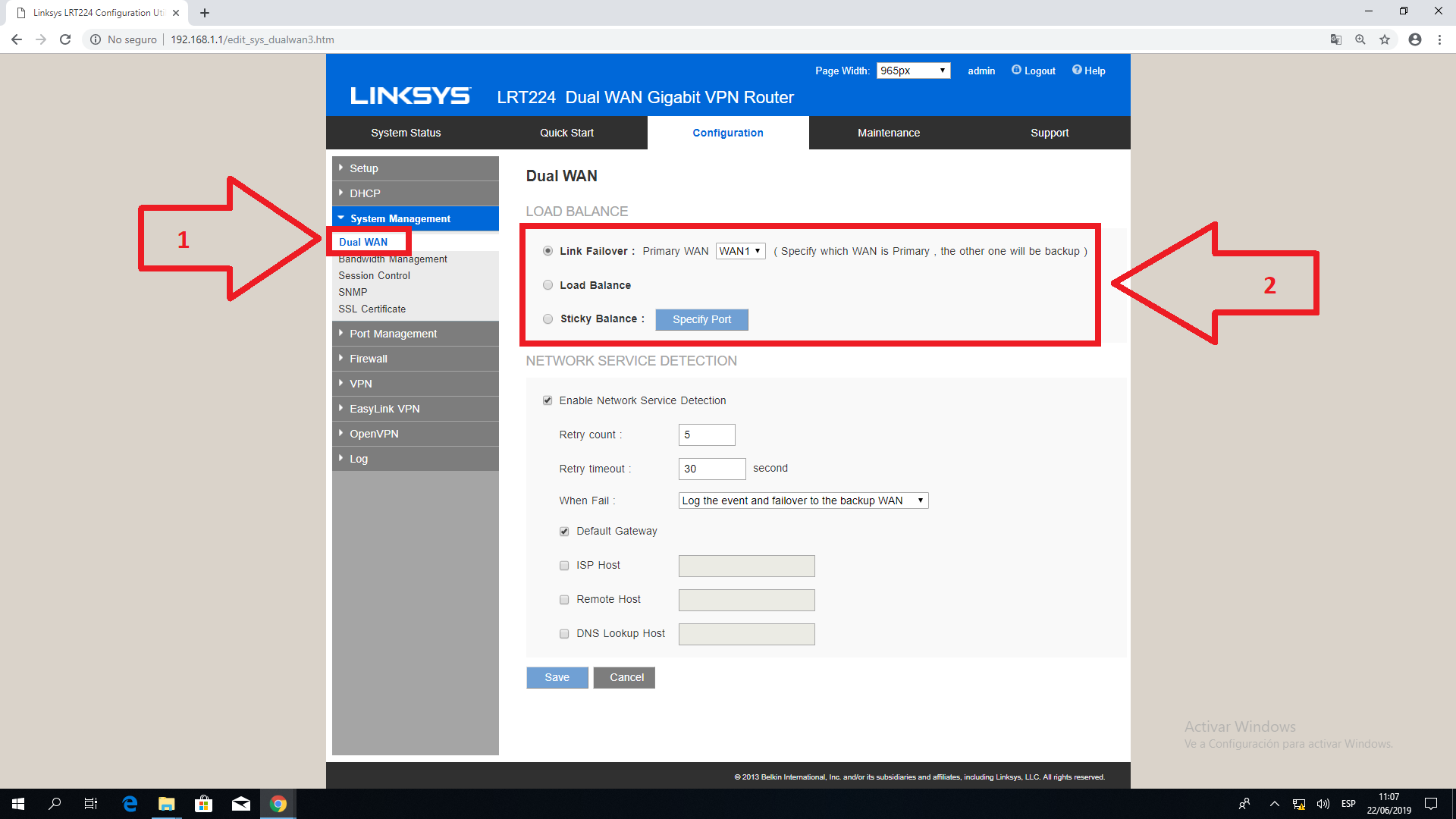Select Sticky Balance radio option
The width and height of the screenshot is (1456, 819).
tap(548, 319)
